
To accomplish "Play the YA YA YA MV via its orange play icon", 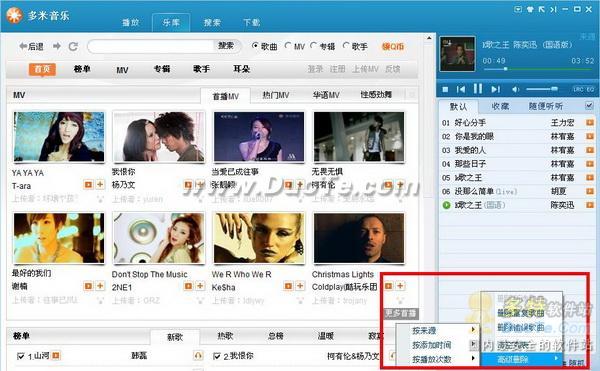I will click(x=88, y=185).
